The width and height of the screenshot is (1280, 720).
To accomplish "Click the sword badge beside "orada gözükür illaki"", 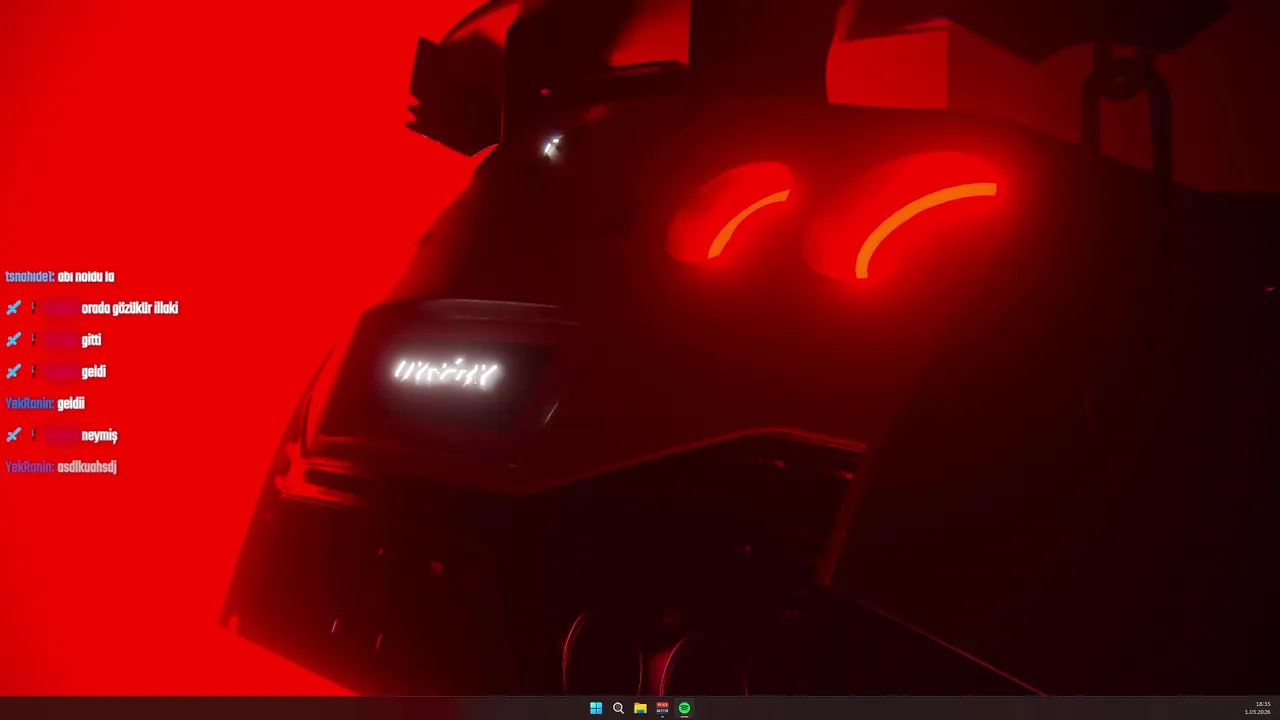I will [x=13, y=308].
